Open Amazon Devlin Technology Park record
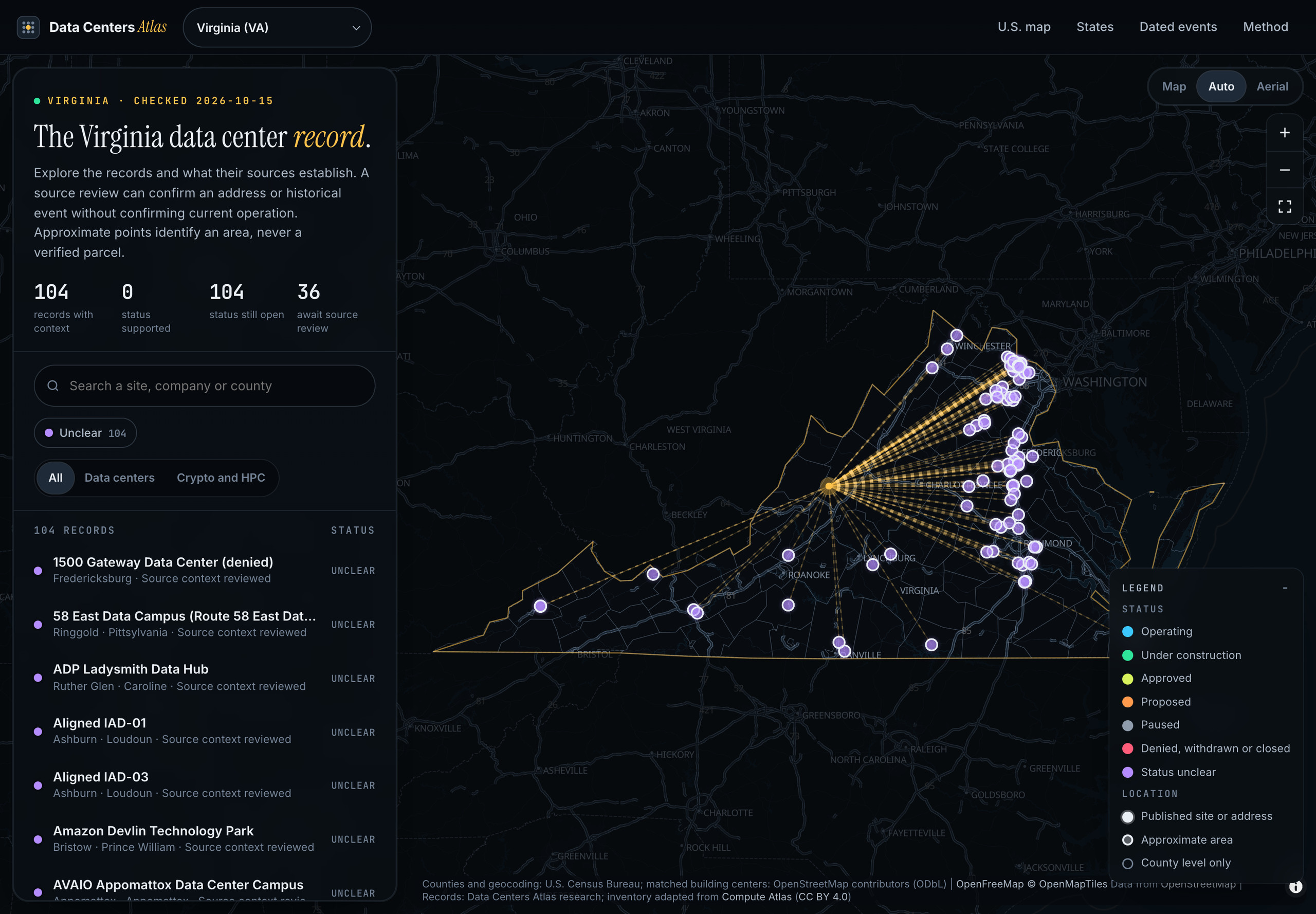The width and height of the screenshot is (1316, 914). pos(205,839)
